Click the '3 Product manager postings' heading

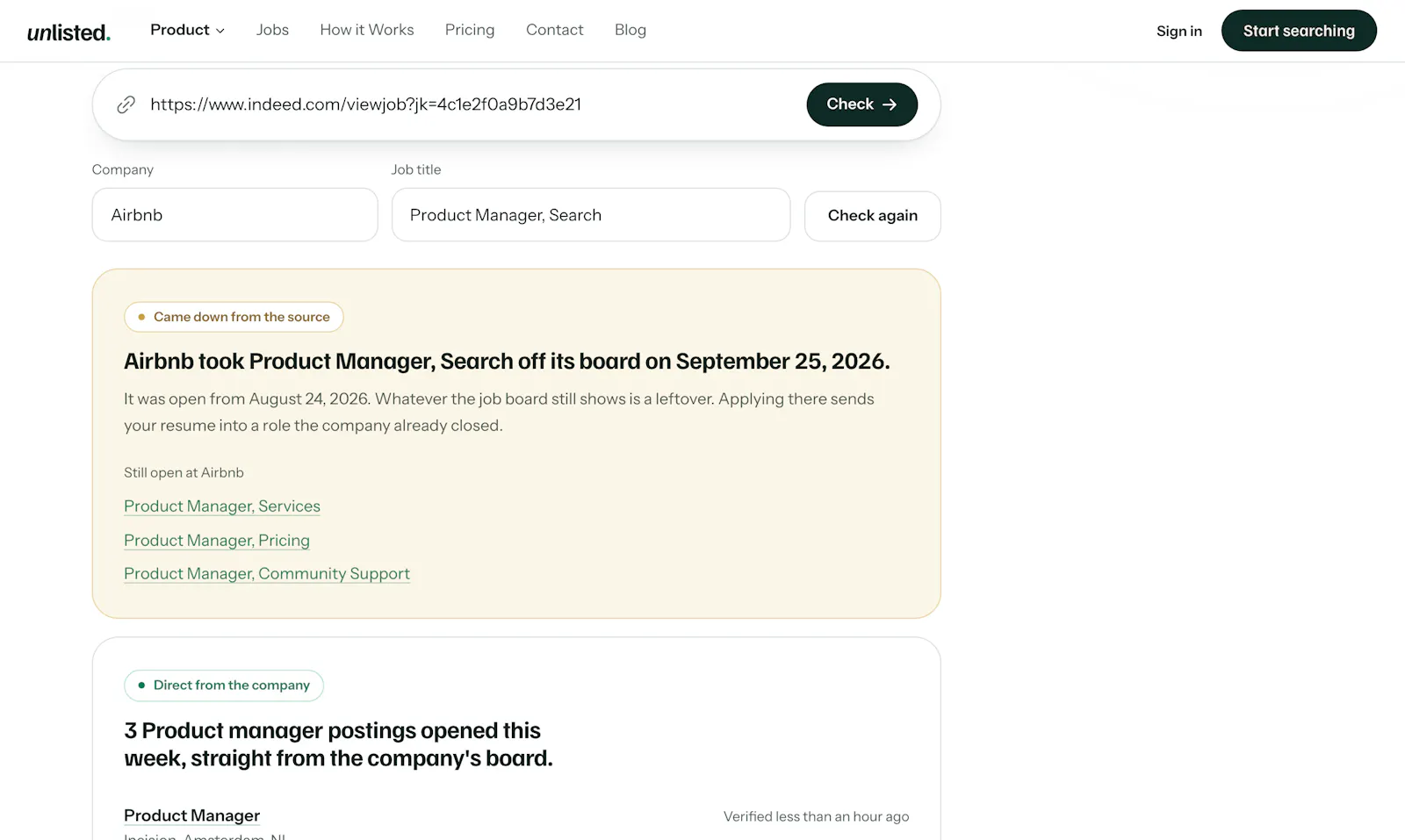(x=338, y=744)
